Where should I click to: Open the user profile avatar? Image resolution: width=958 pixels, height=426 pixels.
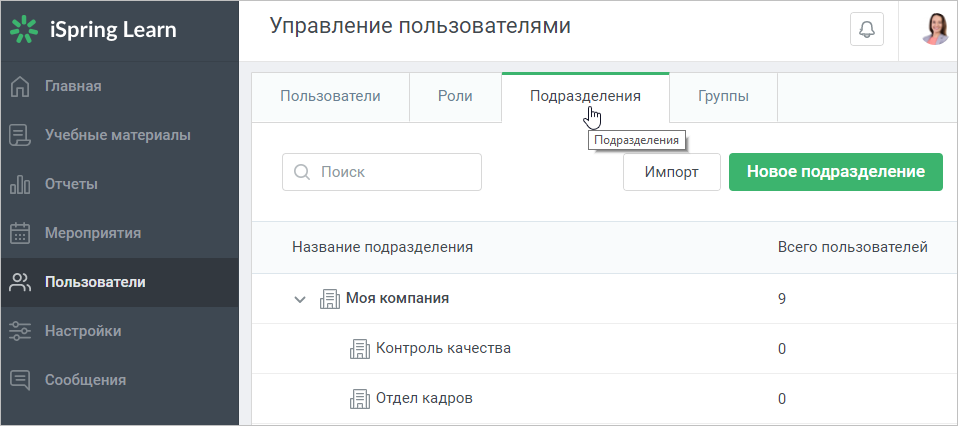[x=935, y=29]
